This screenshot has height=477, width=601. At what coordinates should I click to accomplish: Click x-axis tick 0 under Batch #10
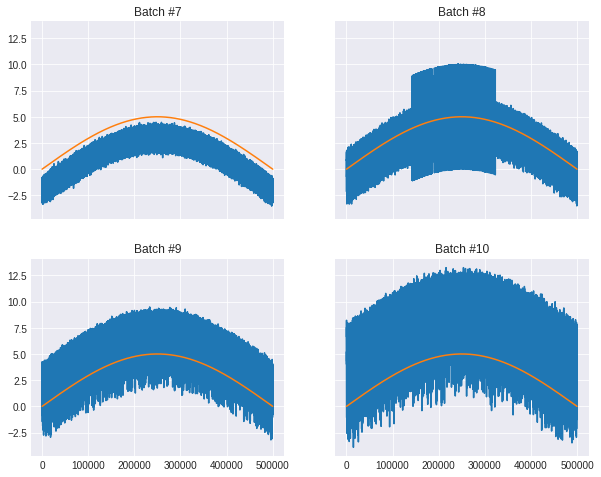coord(346,466)
